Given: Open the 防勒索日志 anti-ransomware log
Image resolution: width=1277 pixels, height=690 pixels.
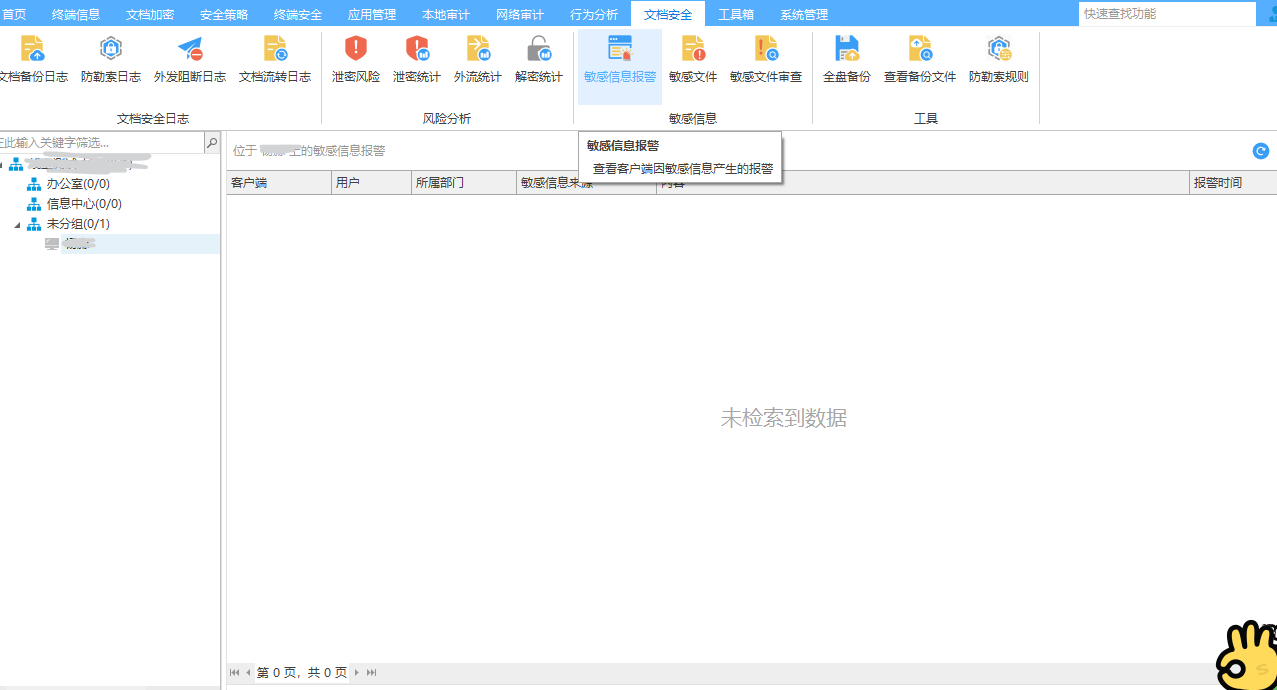Looking at the screenshot, I should click(x=110, y=55).
